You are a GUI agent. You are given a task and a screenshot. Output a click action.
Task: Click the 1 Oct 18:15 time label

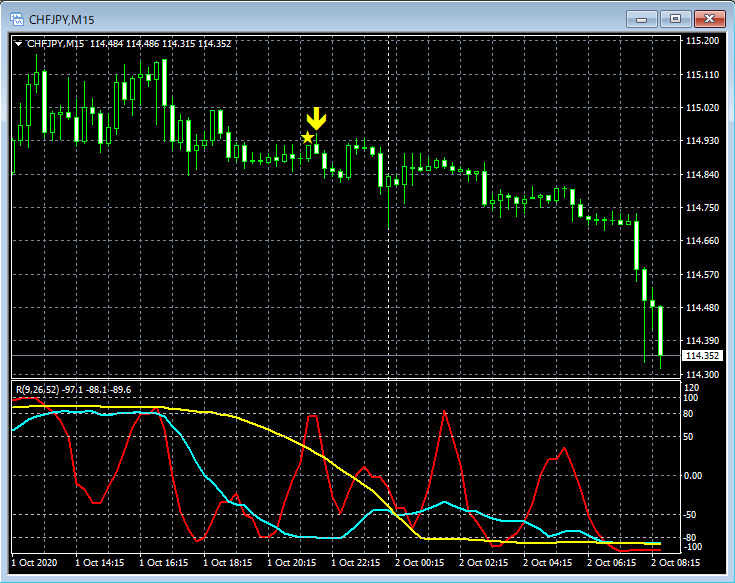click(x=228, y=562)
